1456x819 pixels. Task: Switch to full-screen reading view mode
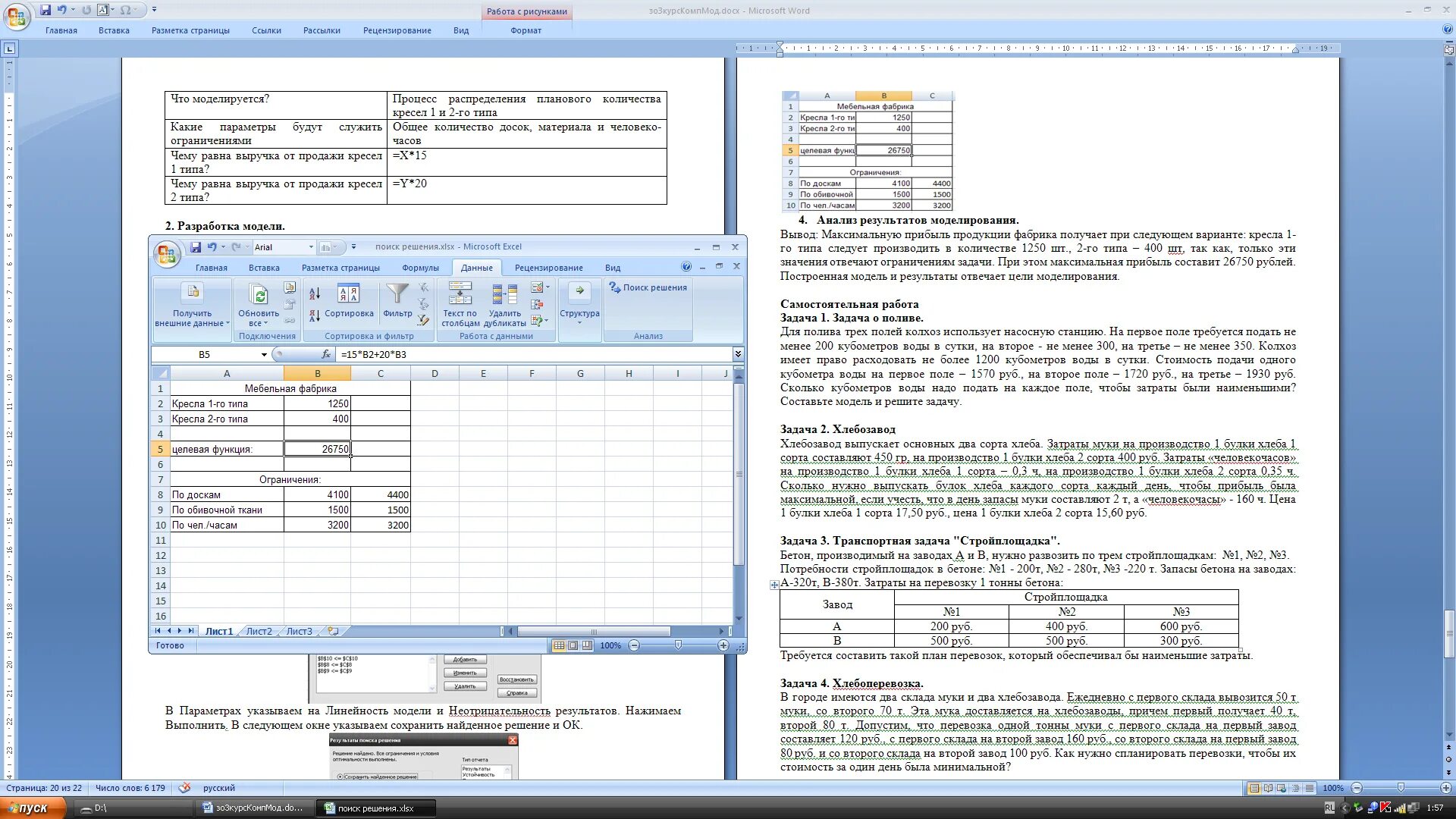coord(1268,788)
